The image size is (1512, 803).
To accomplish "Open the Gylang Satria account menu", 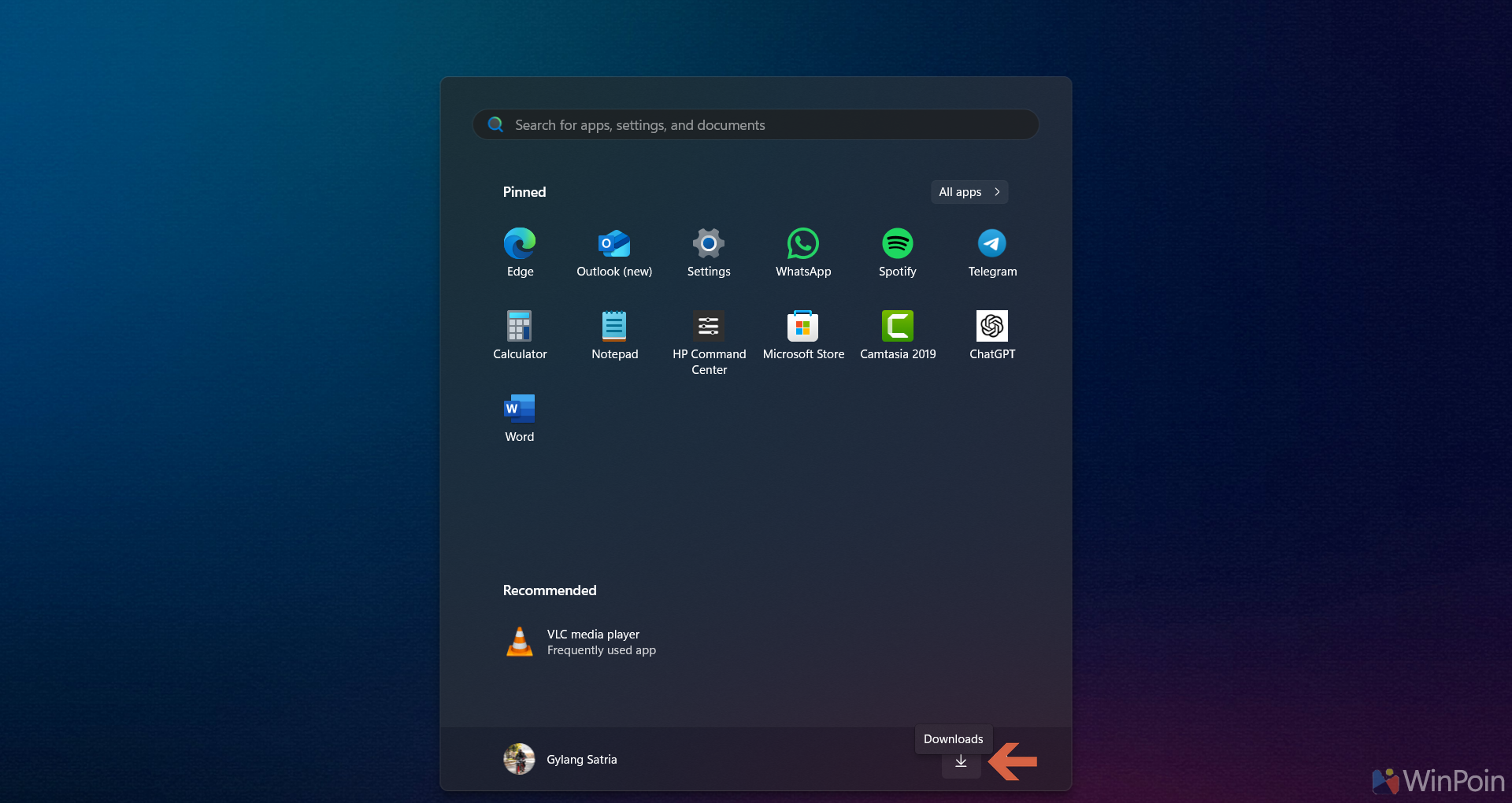I will click(582, 760).
